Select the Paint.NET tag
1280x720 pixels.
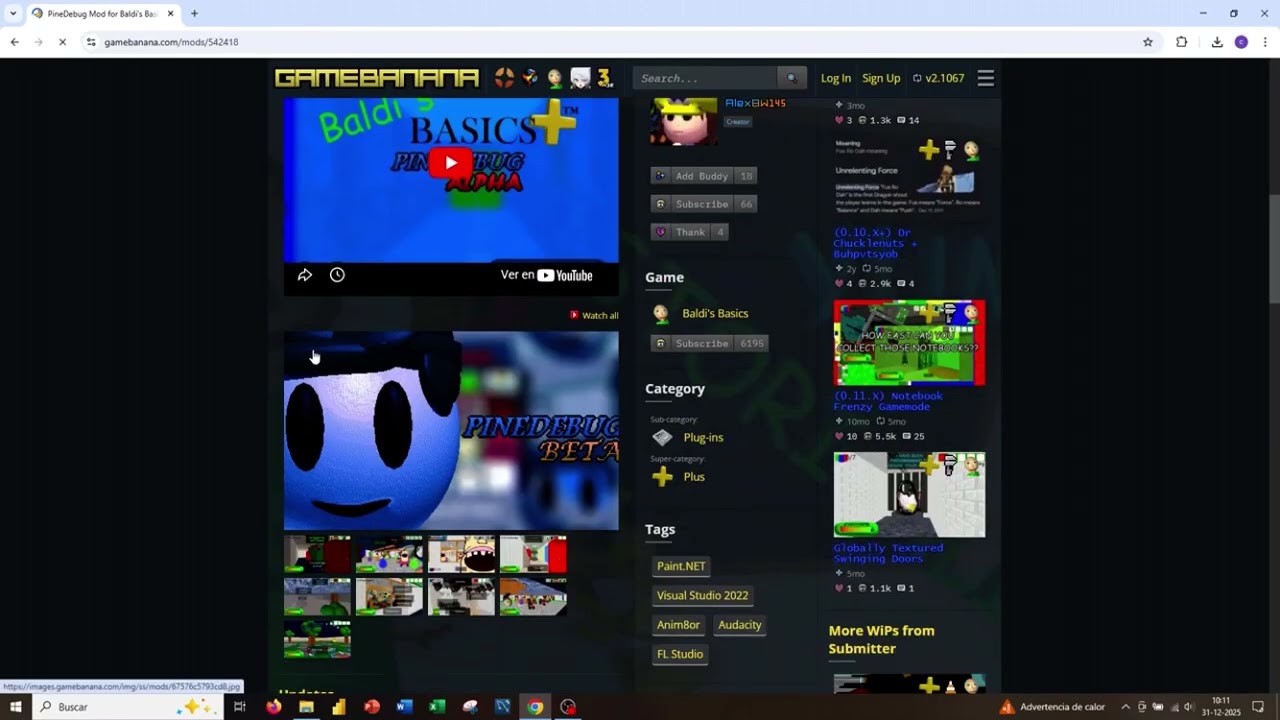tap(681, 566)
